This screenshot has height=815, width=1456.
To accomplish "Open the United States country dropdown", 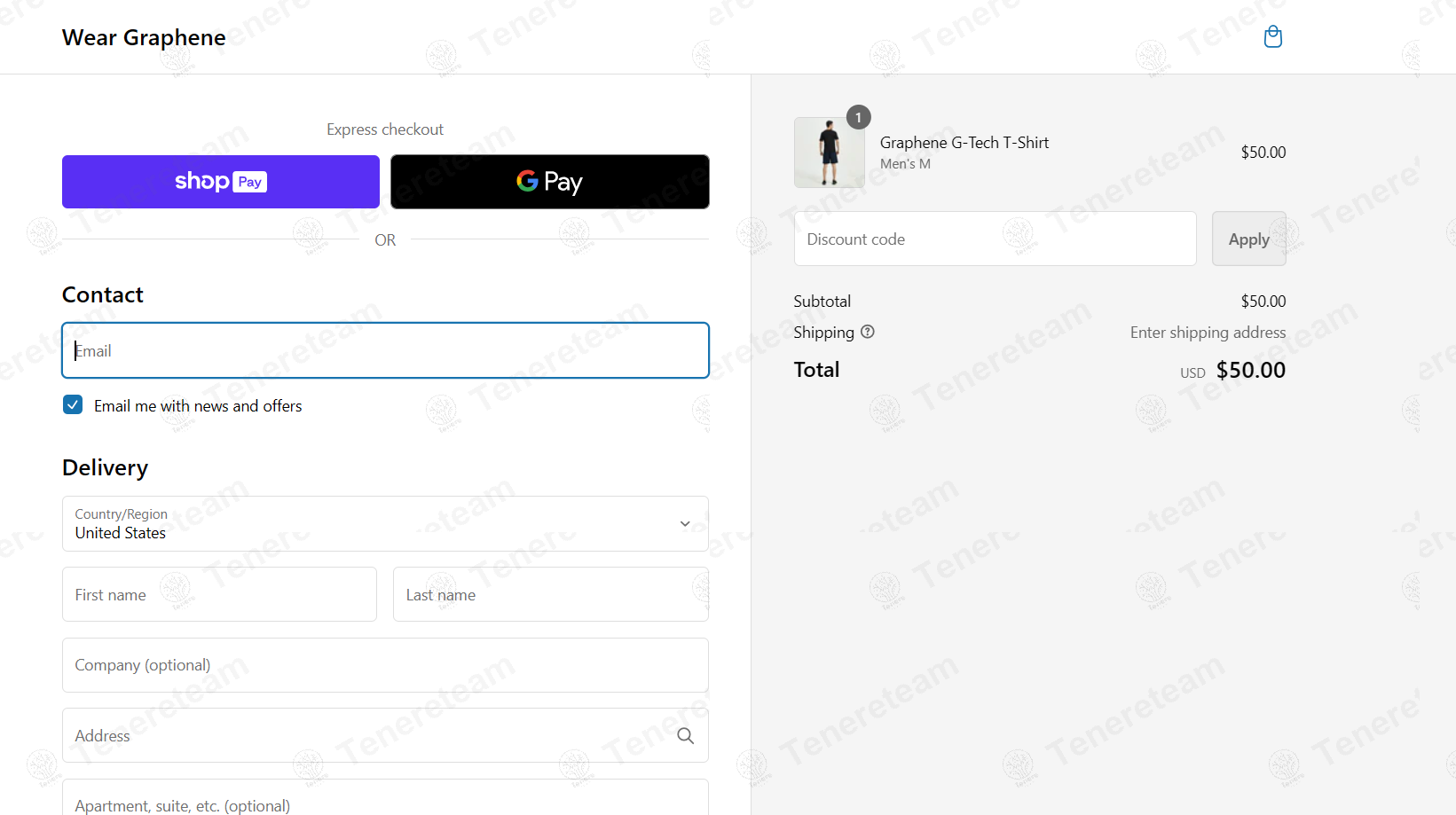I will click(x=385, y=523).
